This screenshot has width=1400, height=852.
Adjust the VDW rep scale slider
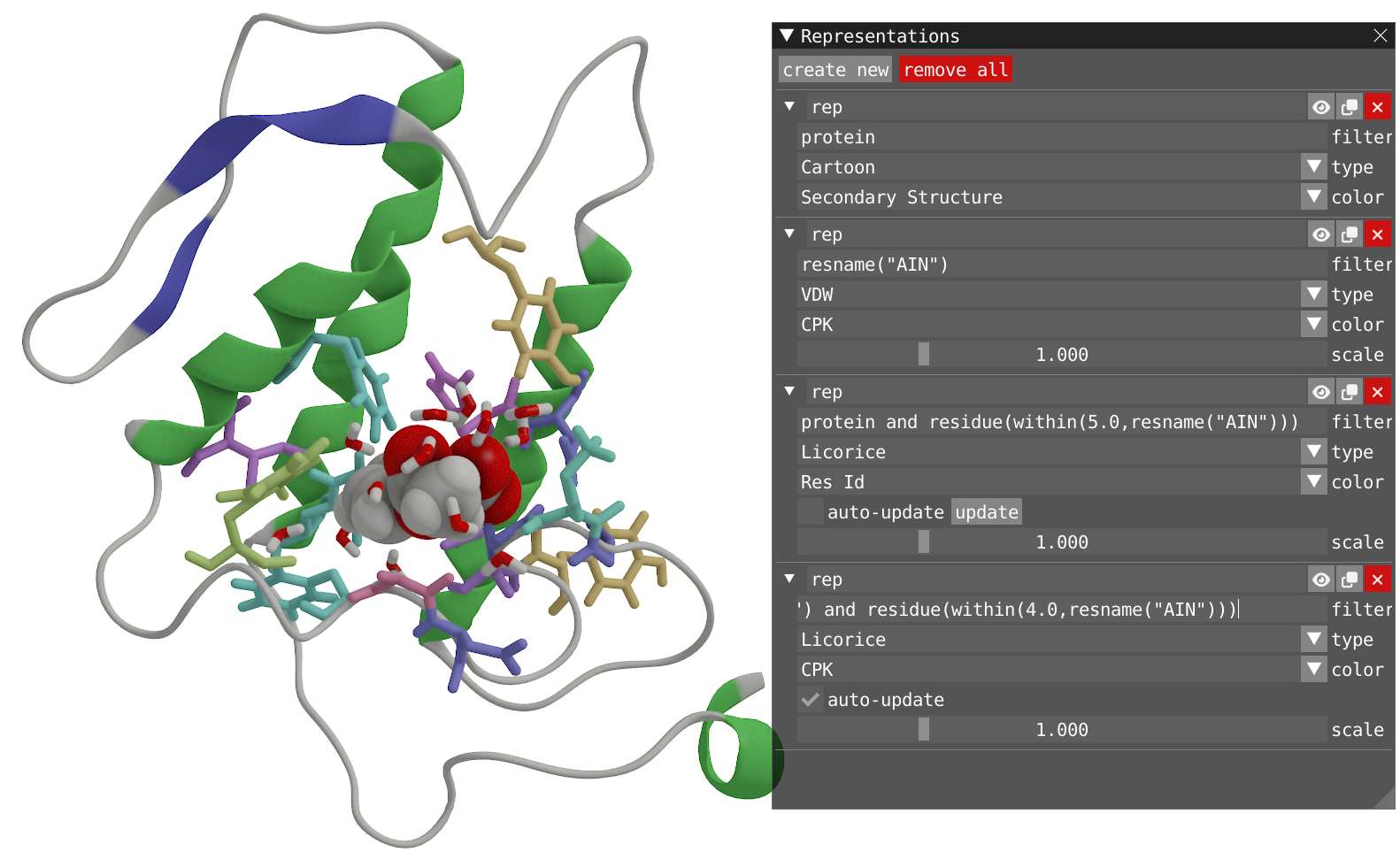1061,355
